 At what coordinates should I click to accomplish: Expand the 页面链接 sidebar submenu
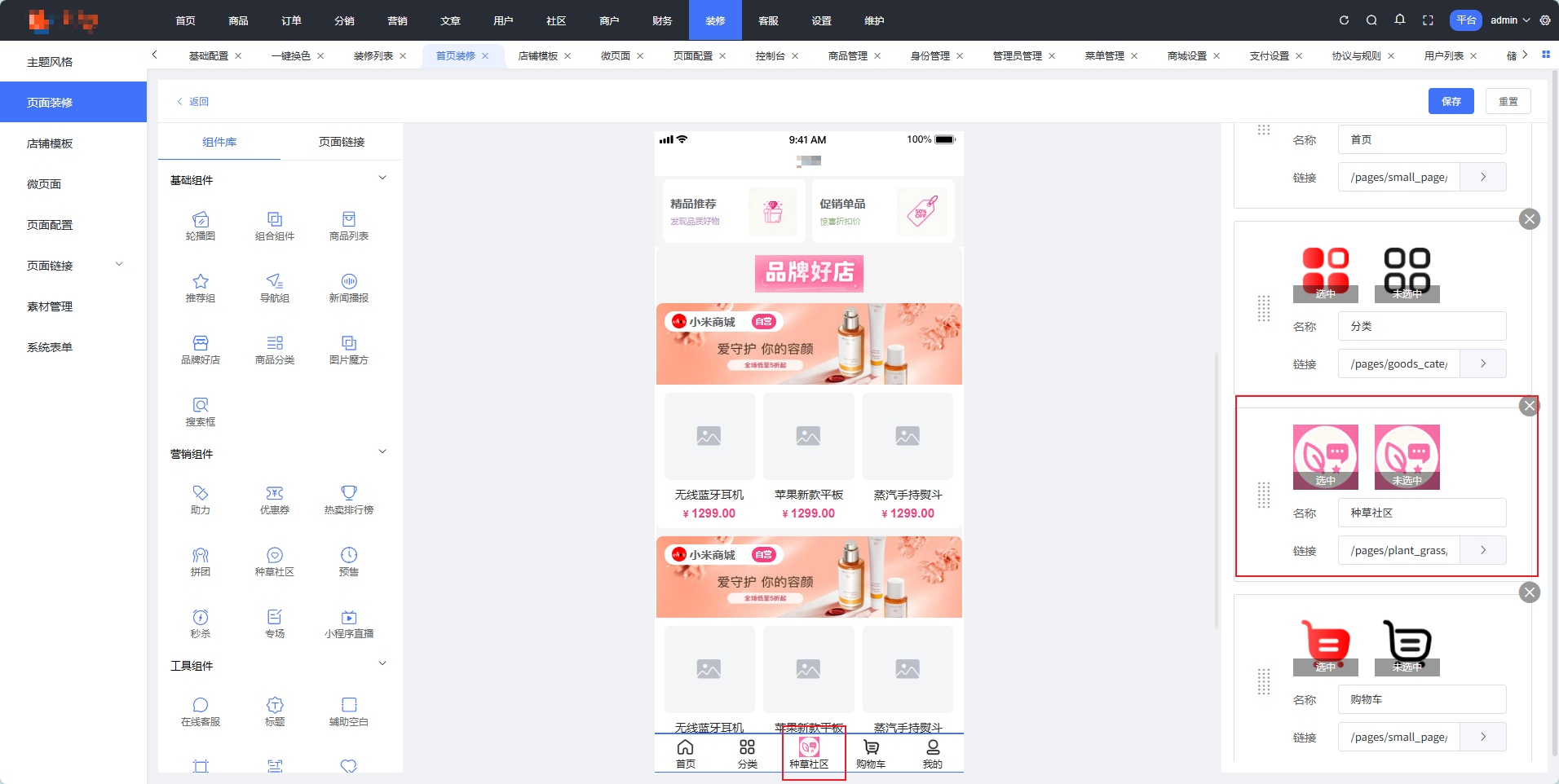click(119, 265)
